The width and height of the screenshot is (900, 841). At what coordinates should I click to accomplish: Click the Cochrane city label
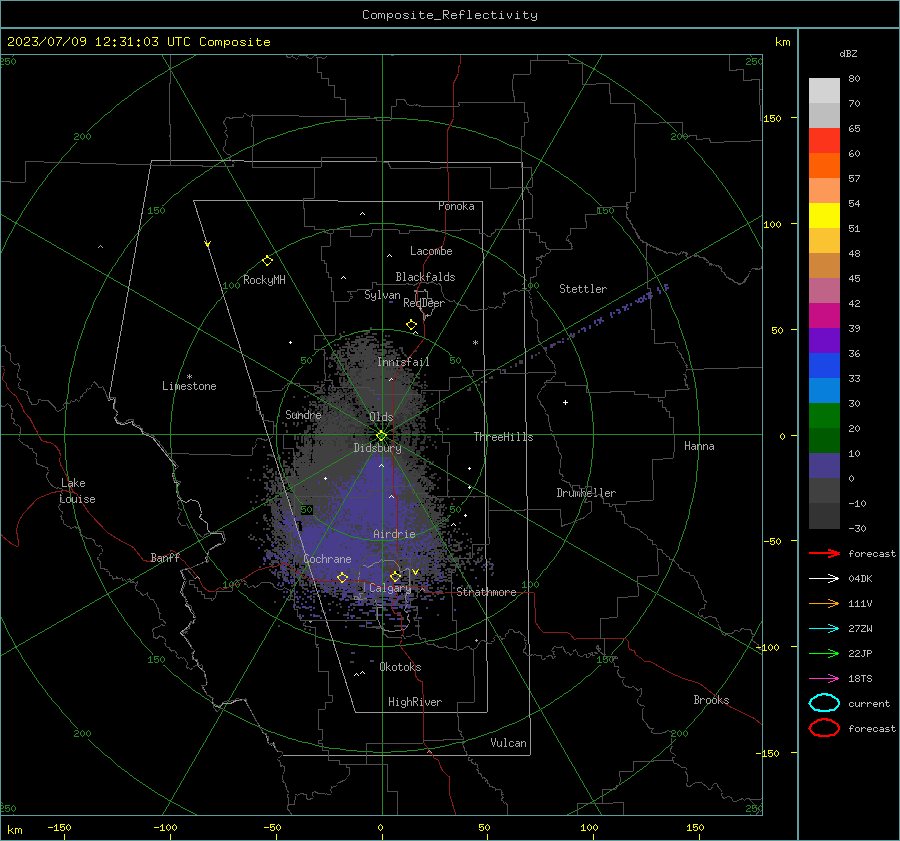point(327,559)
